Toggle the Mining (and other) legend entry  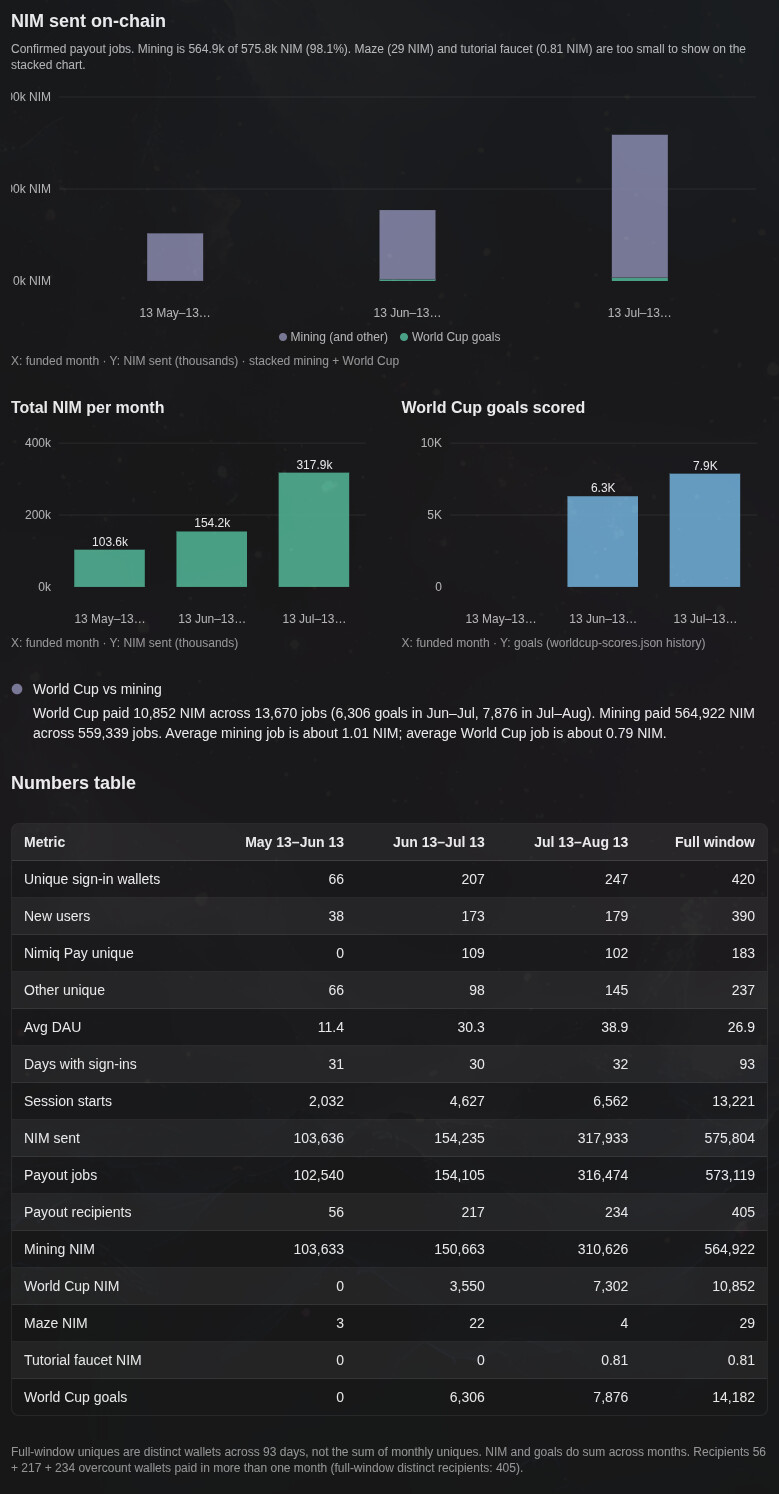point(333,337)
